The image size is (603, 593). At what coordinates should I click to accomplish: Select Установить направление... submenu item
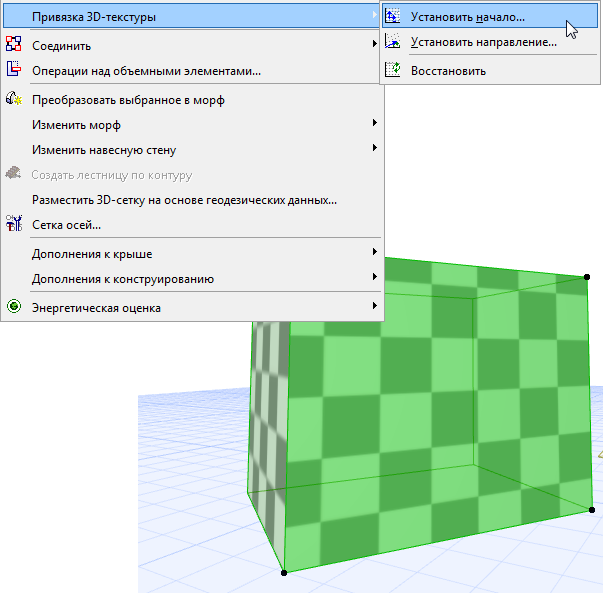click(x=490, y=42)
